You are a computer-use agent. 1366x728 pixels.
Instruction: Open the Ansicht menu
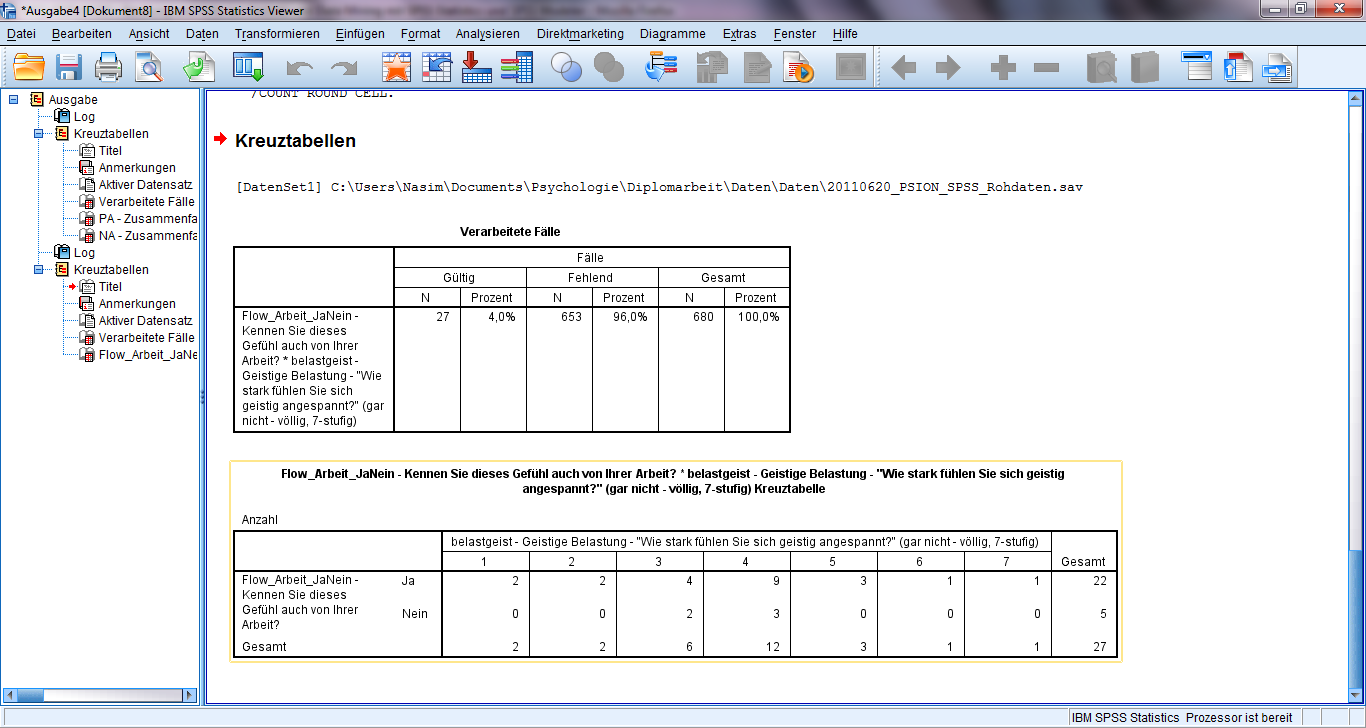(x=149, y=34)
